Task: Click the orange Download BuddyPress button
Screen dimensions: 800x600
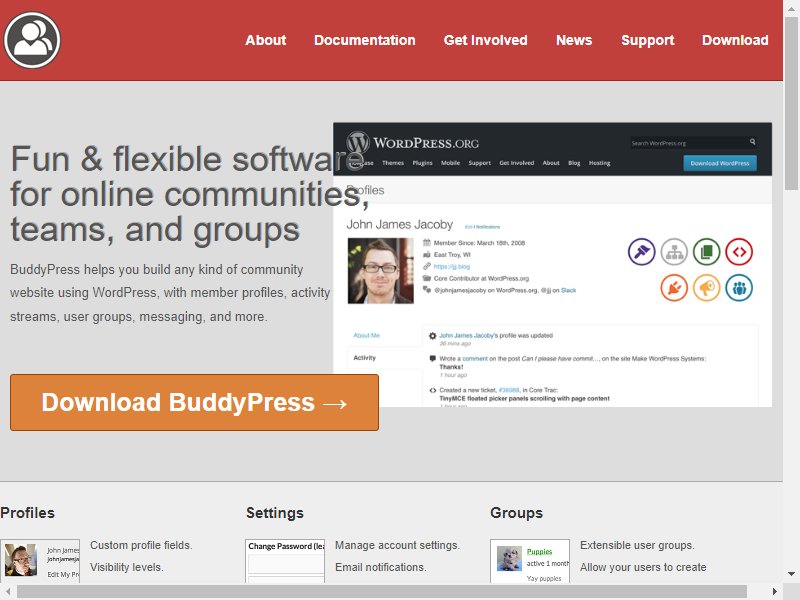Action: click(x=194, y=403)
